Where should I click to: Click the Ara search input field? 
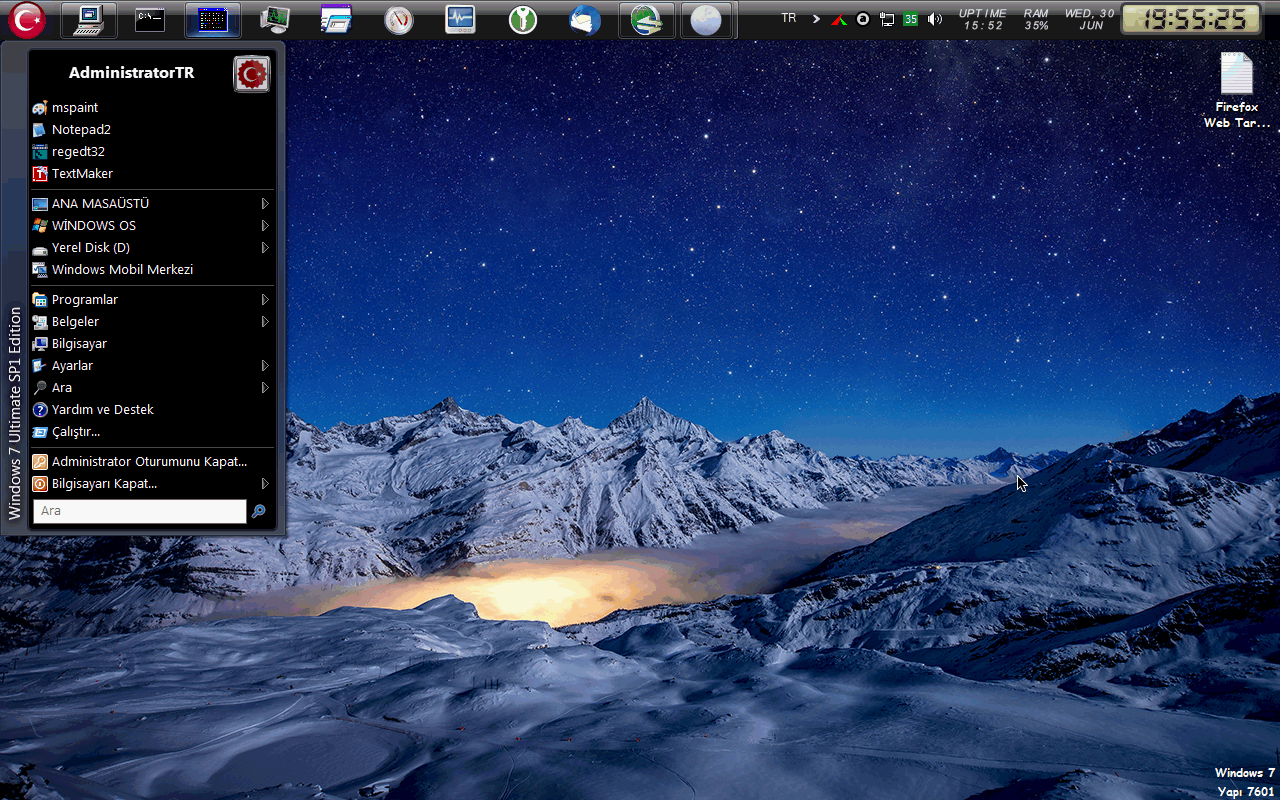[x=140, y=511]
